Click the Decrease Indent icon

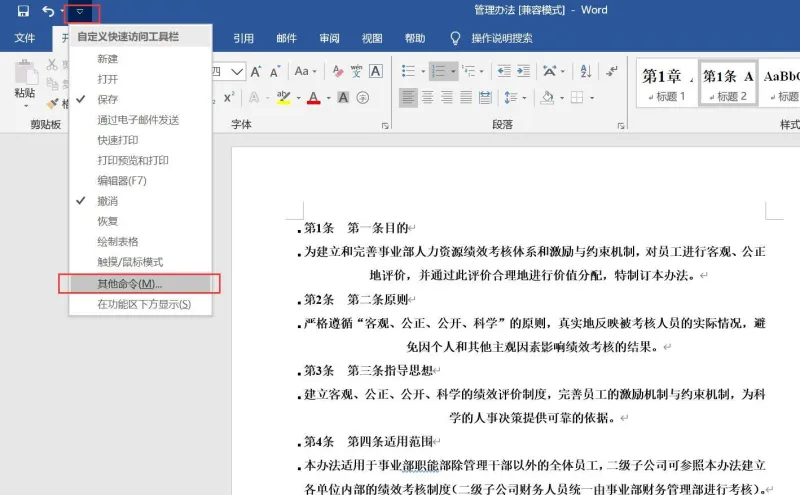point(504,71)
